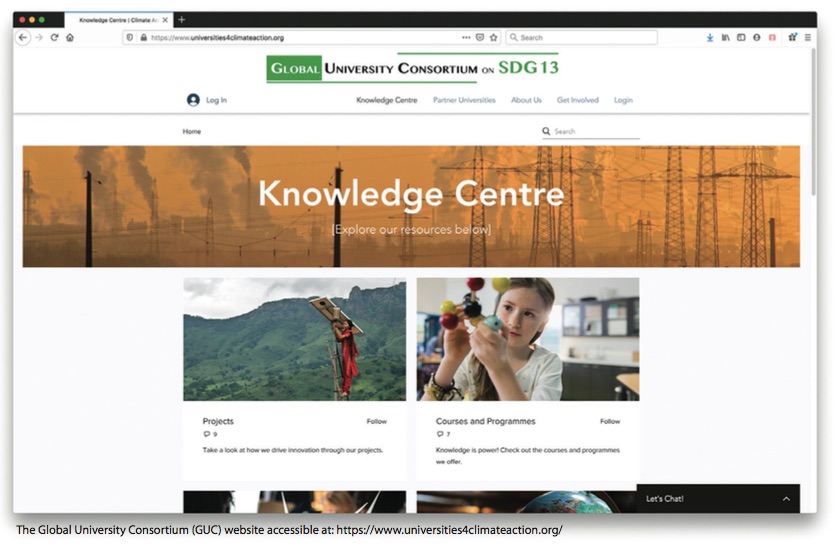Click the red extension icon in toolbar
This screenshot has width=840, height=554.
(772, 38)
